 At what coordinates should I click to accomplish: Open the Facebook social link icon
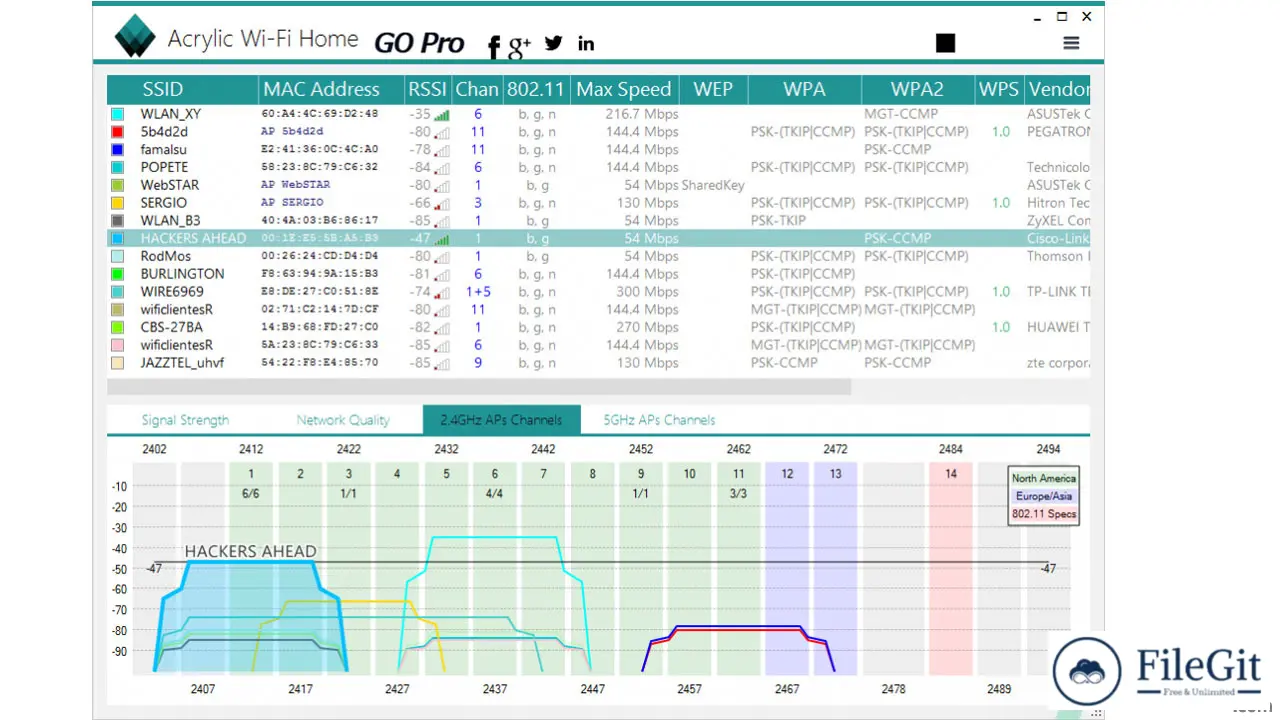point(494,46)
